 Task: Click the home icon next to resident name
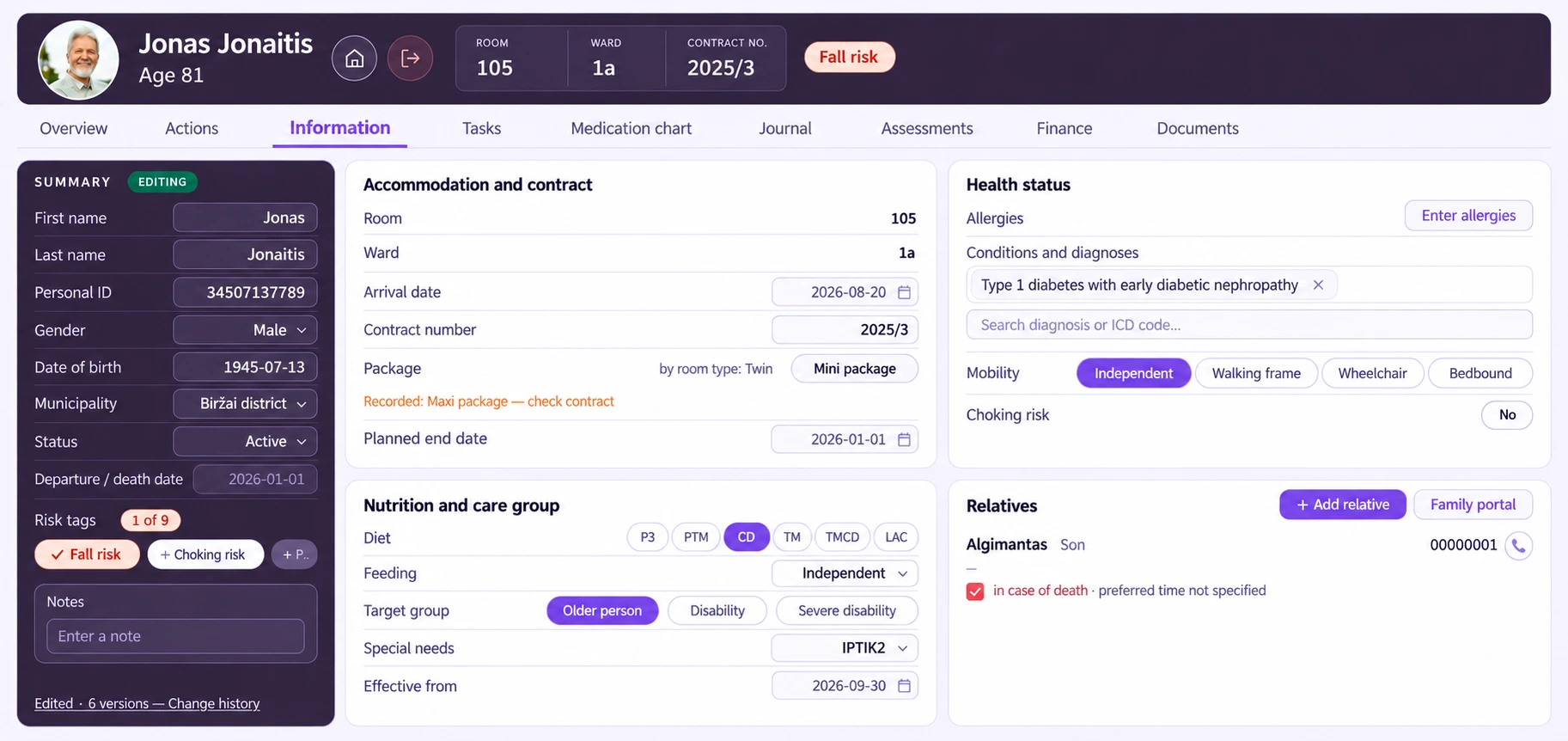354,58
